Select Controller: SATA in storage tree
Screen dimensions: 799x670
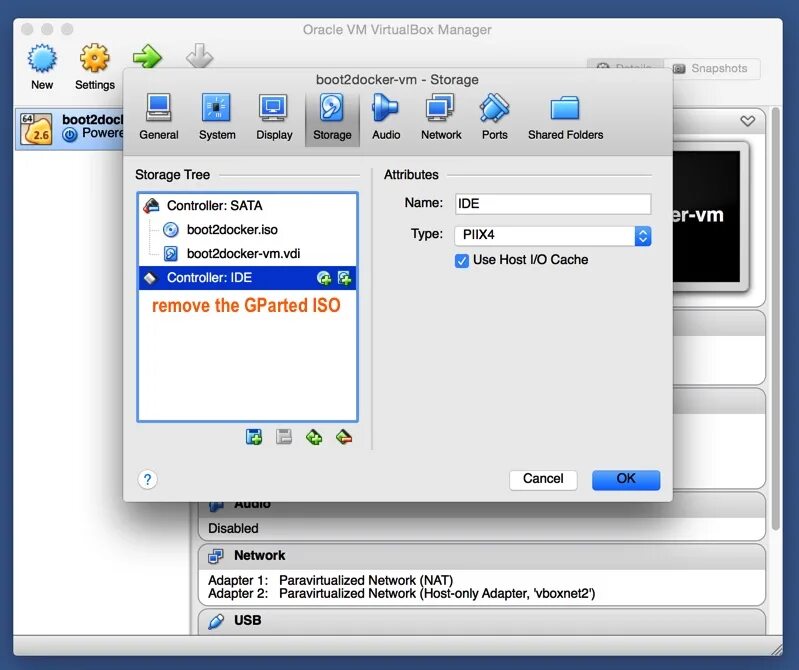click(248, 205)
